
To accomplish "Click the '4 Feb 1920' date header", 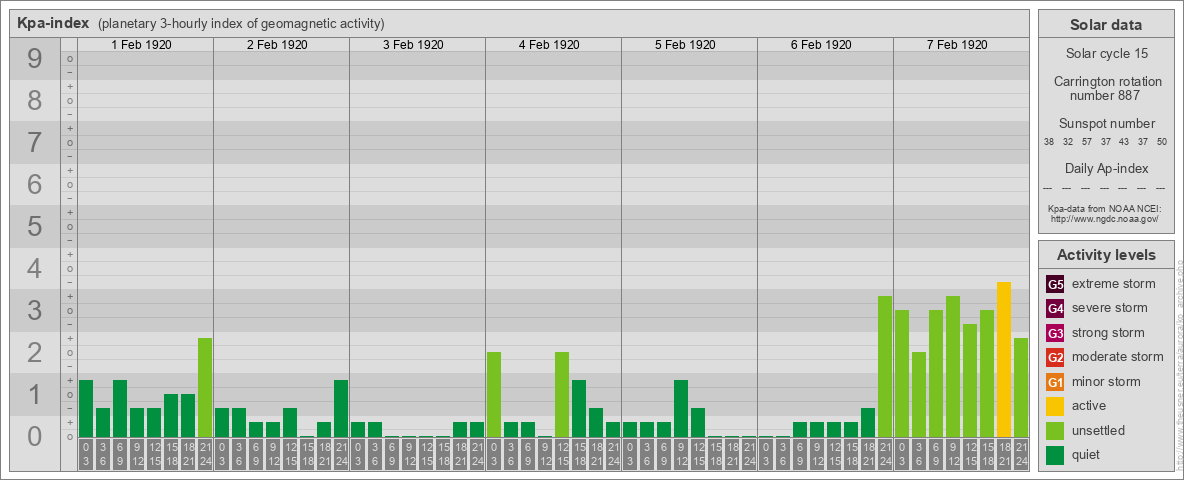I will click(549, 45).
